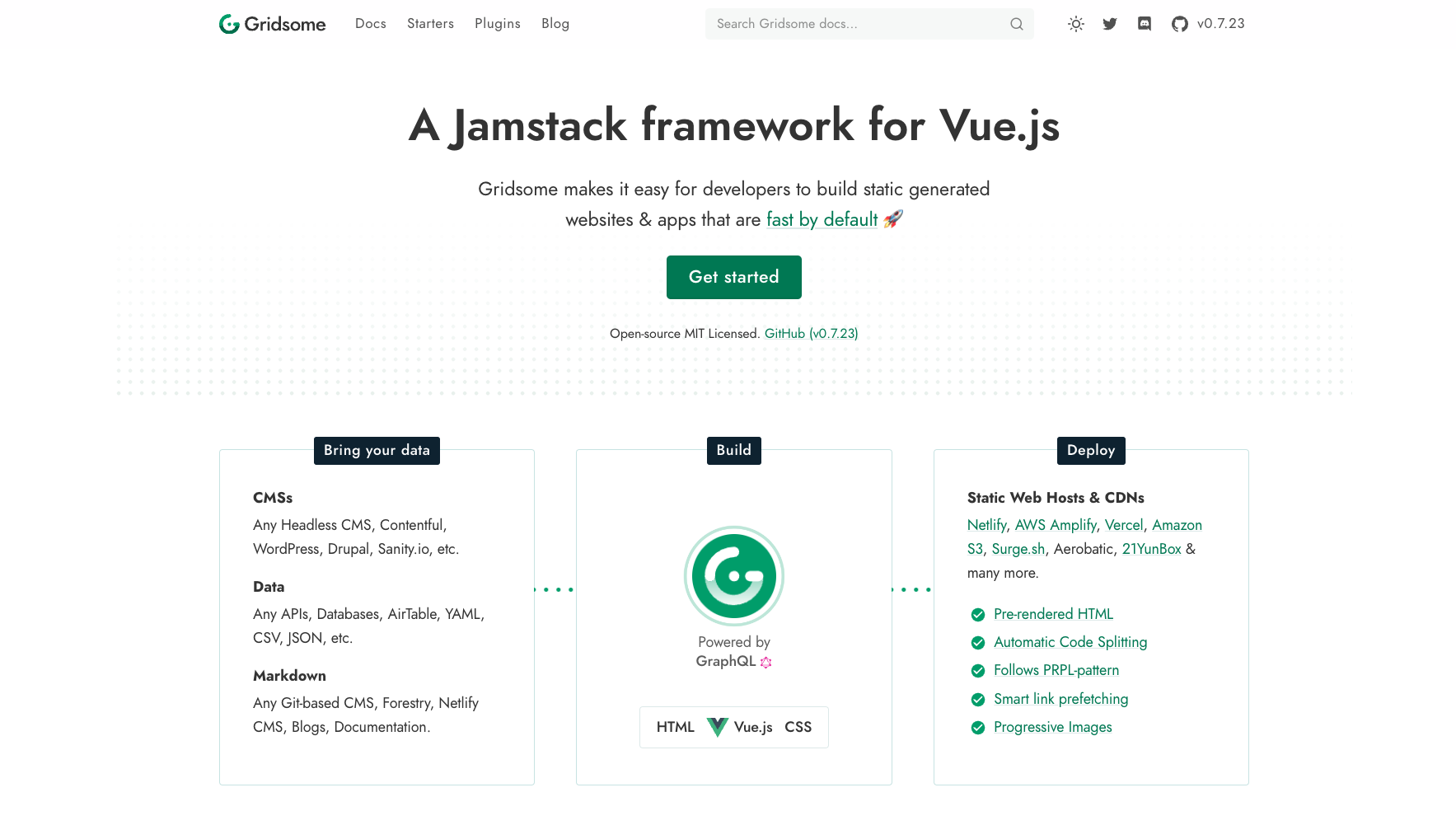Click the Vue.js logo icon
Viewport: 1456px width, 825px height.
(718, 727)
